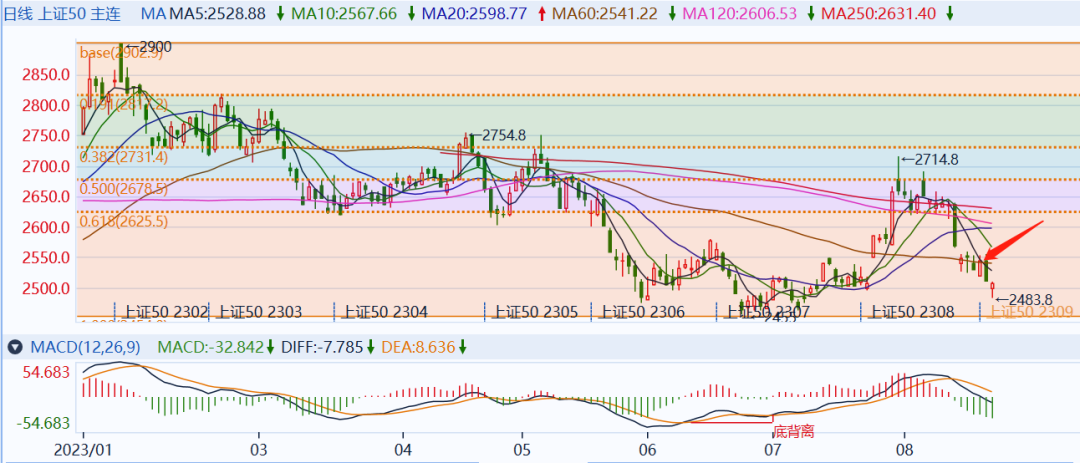
Task: Click the down arrow after DEA:8.636
Action: [463, 348]
